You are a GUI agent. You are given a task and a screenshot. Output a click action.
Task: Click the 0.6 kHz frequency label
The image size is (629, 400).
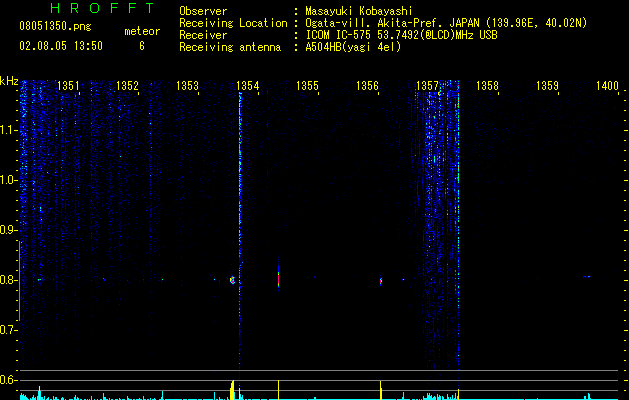(x=9, y=380)
